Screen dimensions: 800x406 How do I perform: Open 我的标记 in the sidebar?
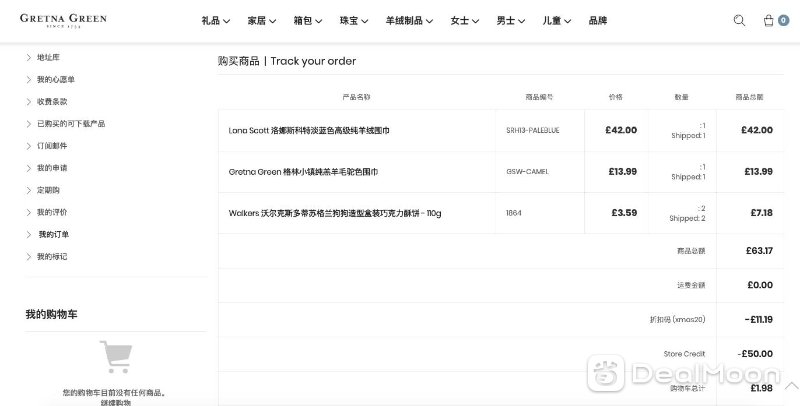(52, 257)
